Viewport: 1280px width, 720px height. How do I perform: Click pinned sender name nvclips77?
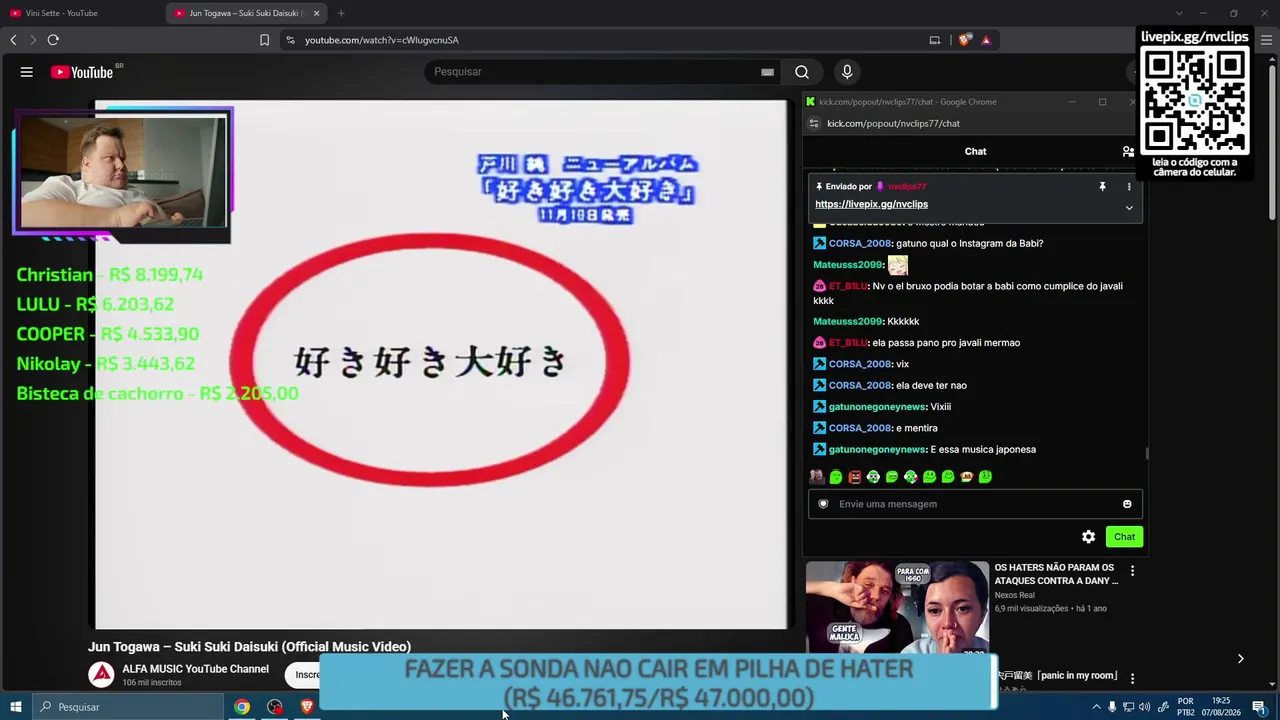click(x=907, y=187)
